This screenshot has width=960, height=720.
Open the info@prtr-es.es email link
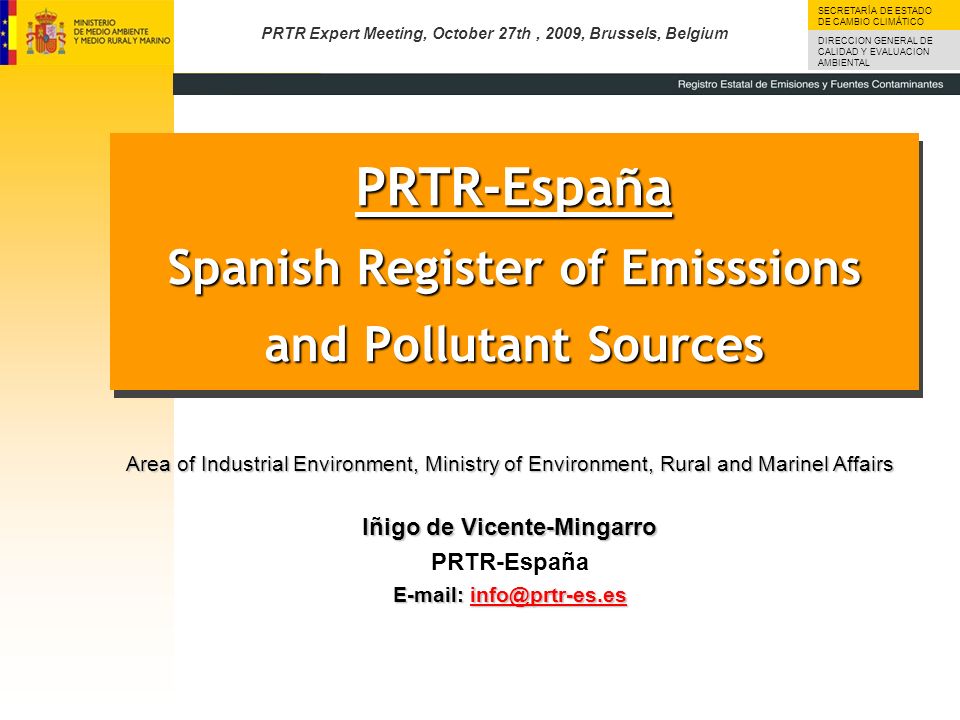point(548,595)
